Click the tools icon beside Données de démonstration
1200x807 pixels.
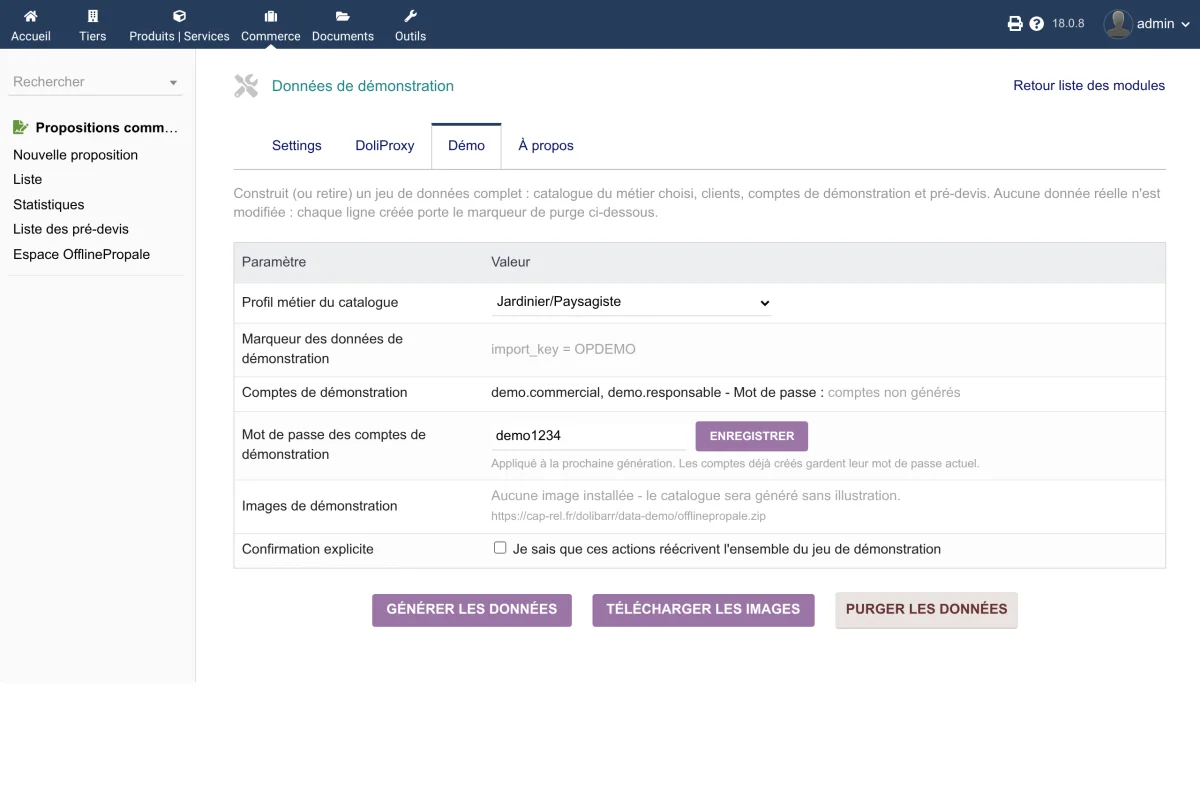[x=246, y=86]
